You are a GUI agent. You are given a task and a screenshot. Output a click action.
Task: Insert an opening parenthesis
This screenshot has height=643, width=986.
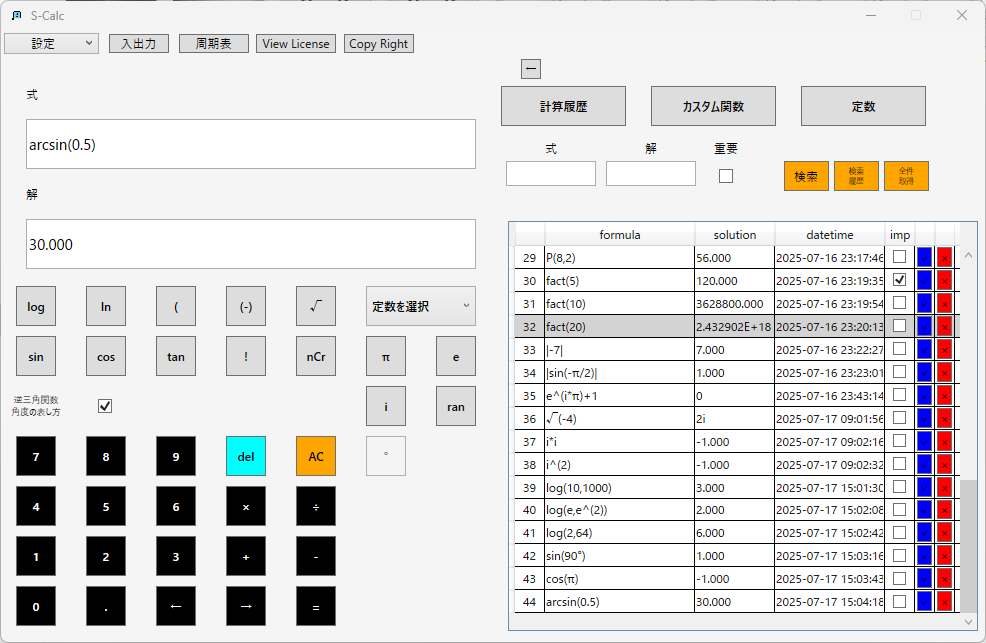176,306
